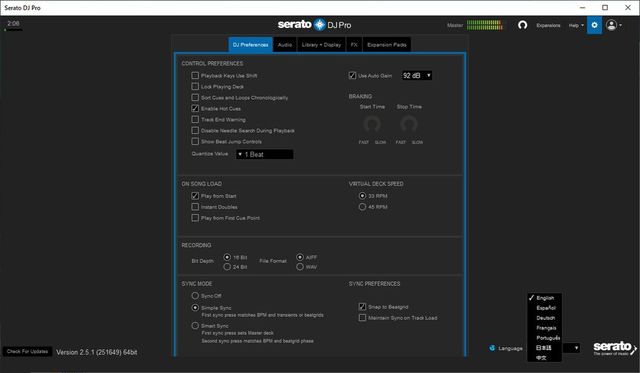Viewport: 640px width, 373px height.
Task: Open the Language dropdown arrow
Action: click(576, 348)
